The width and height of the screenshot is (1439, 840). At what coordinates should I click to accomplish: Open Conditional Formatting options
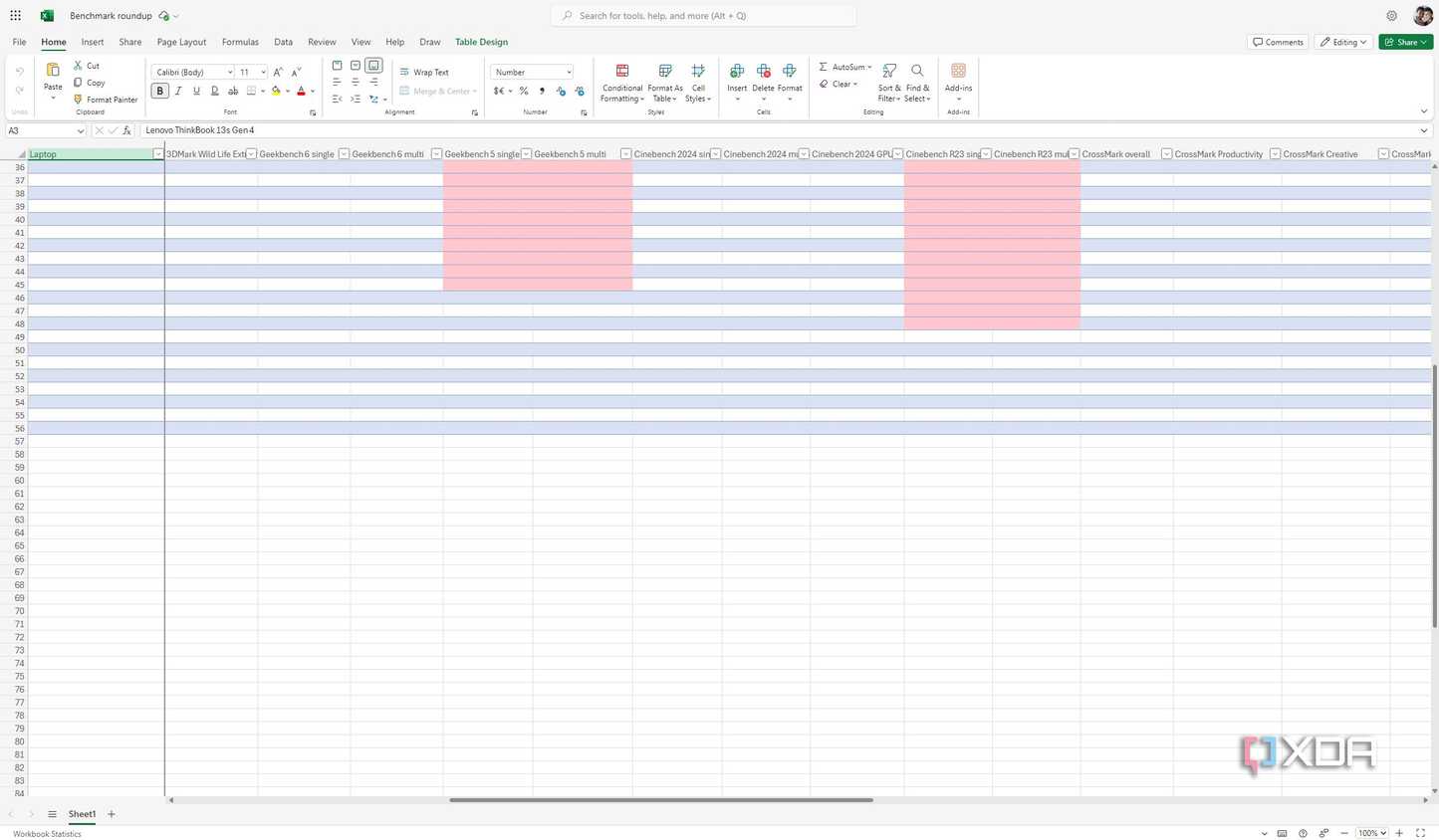(622, 83)
